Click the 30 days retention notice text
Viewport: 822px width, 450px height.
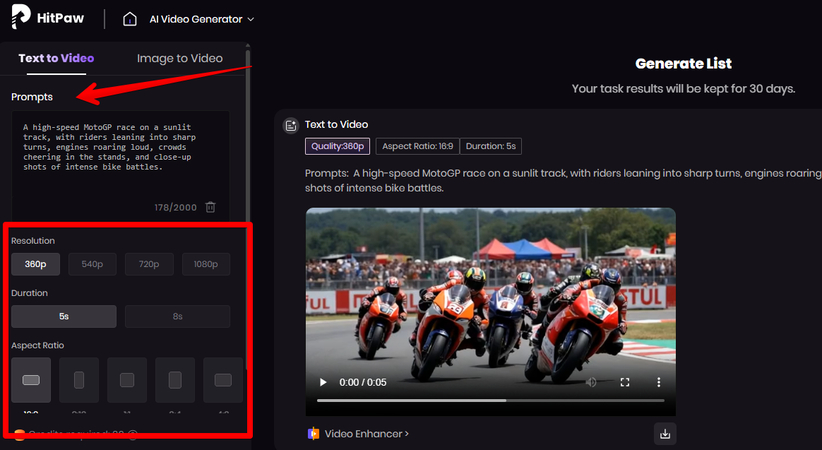684,89
